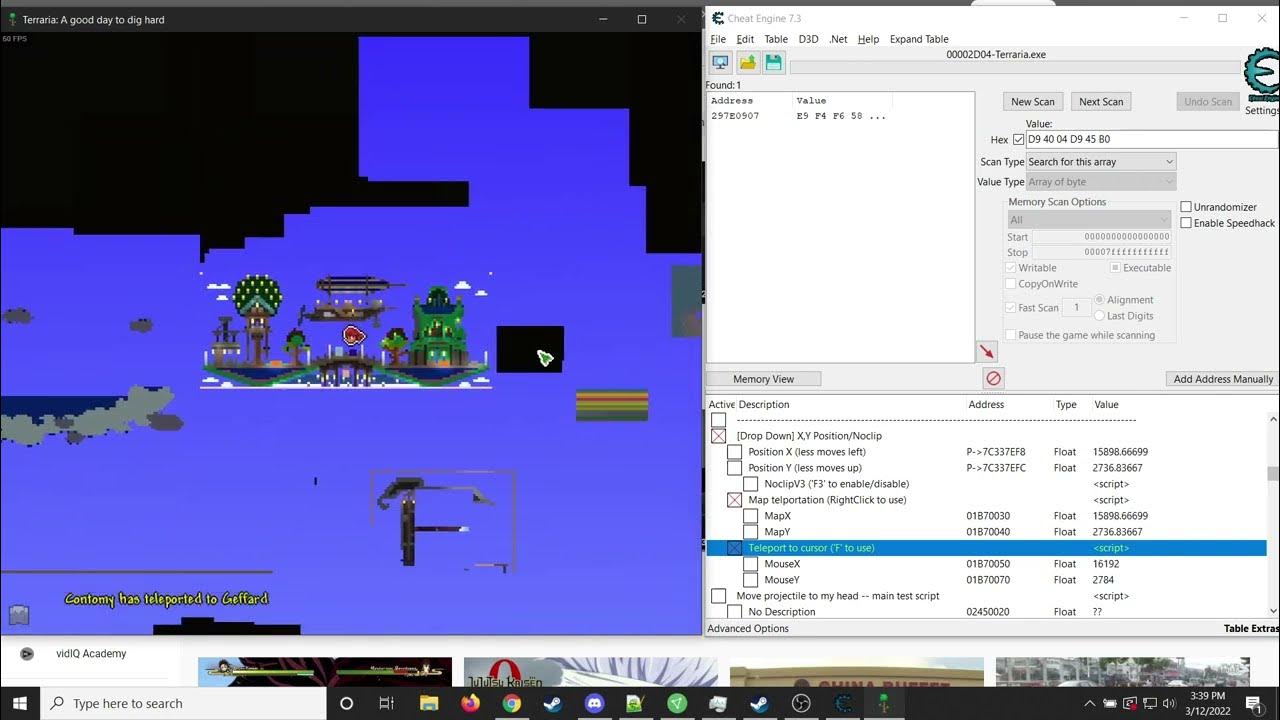Click Add Address Manually button
The height and width of the screenshot is (720, 1280).
click(1223, 379)
